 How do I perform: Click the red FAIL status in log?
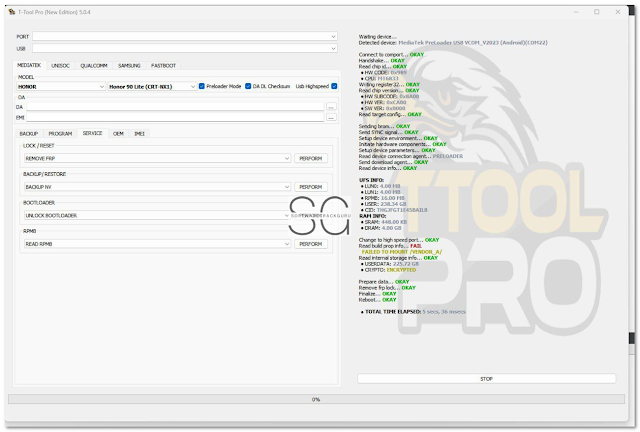416,246
